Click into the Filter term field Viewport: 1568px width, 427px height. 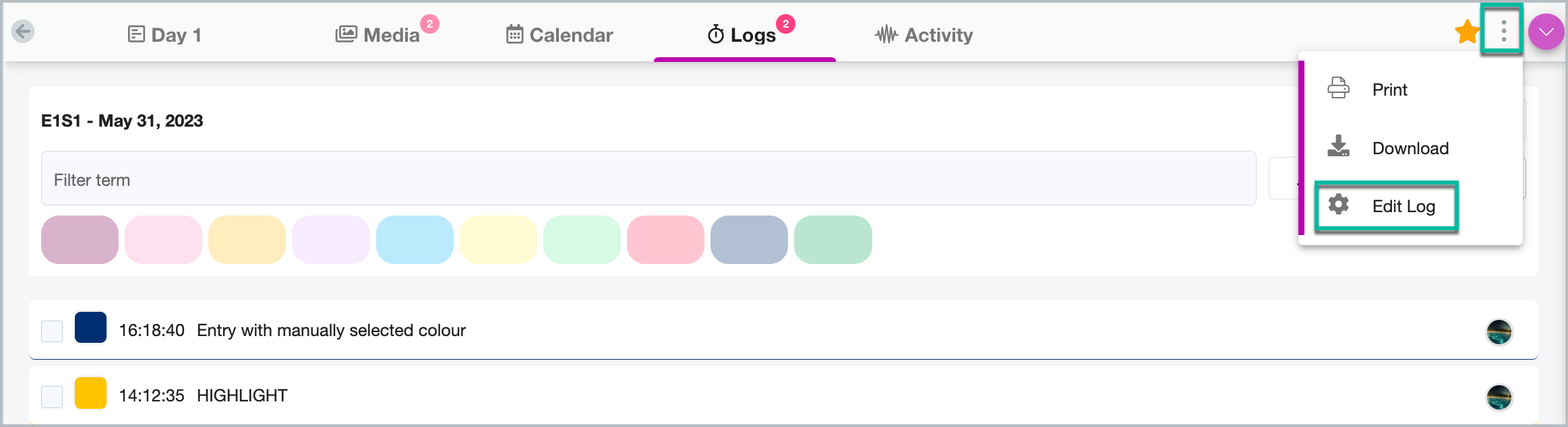click(x=649, y=178)
